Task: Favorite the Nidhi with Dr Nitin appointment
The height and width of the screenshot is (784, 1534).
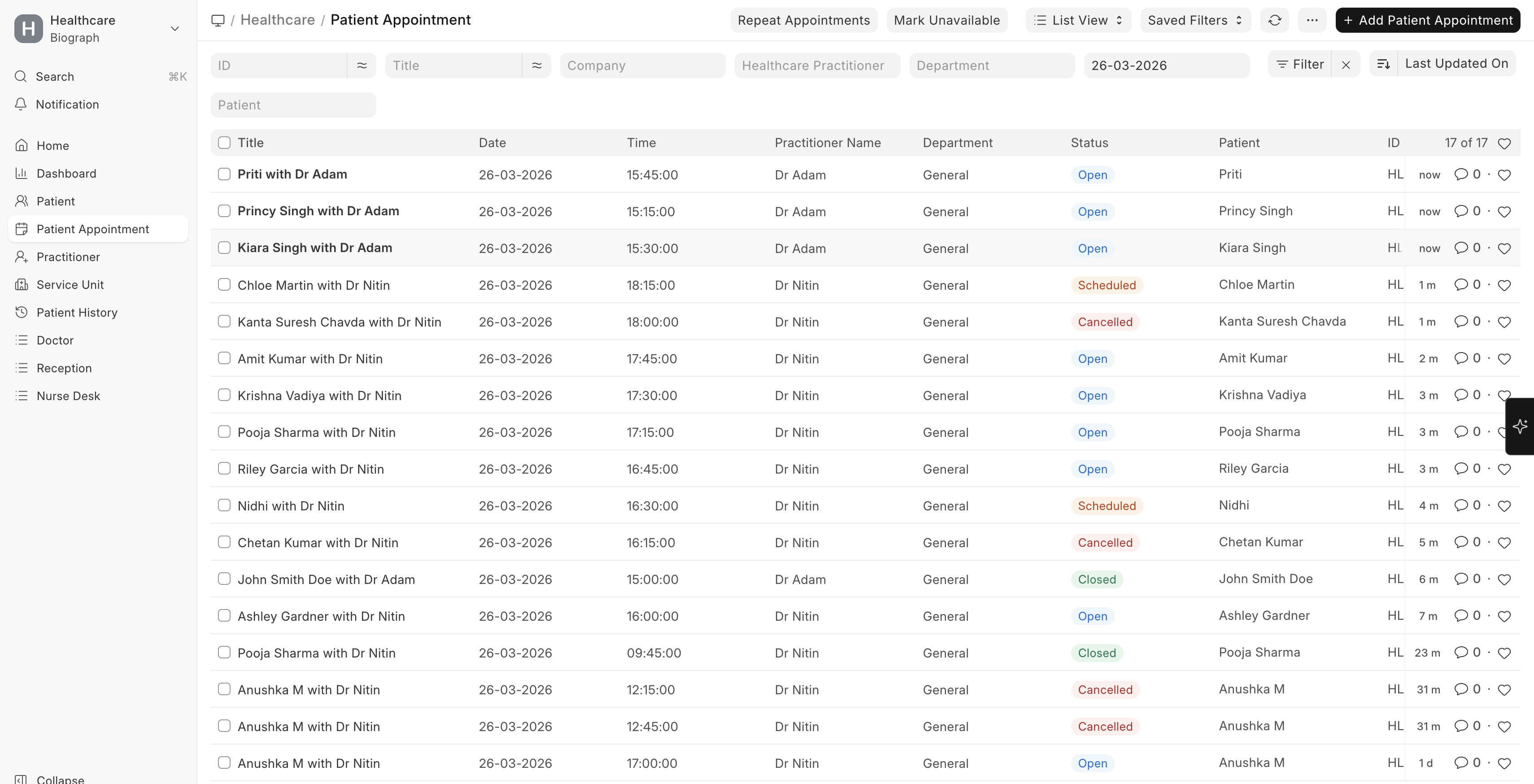Action: pos(1504,505)
